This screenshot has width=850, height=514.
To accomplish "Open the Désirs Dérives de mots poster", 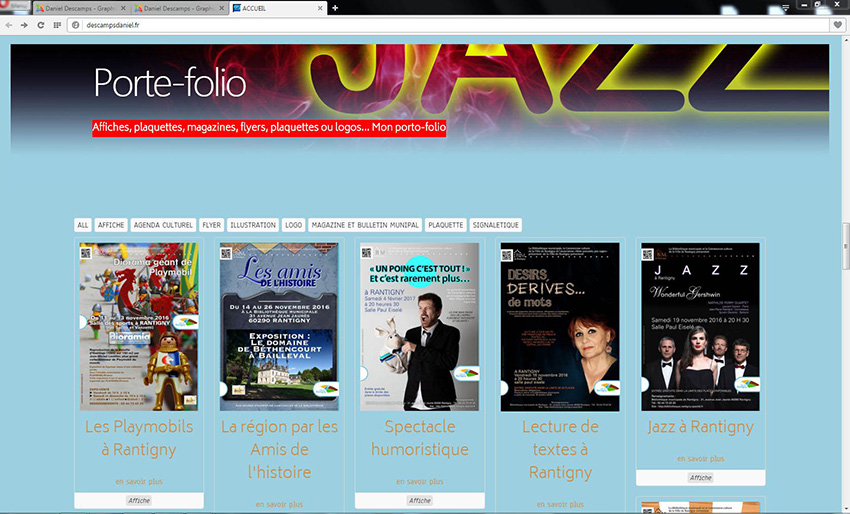I will click(560, 326).
